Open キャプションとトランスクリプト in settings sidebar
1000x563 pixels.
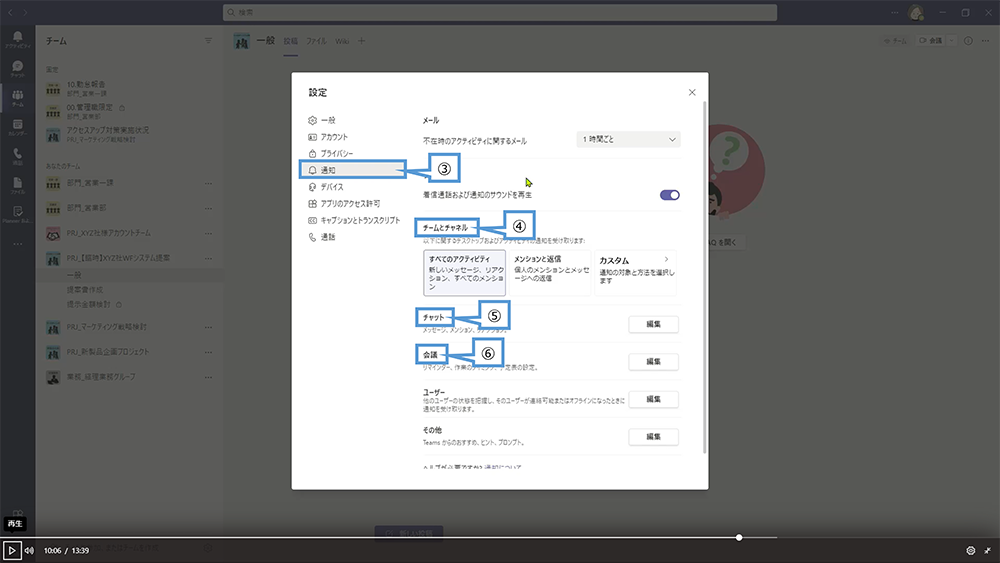point(354,220)
